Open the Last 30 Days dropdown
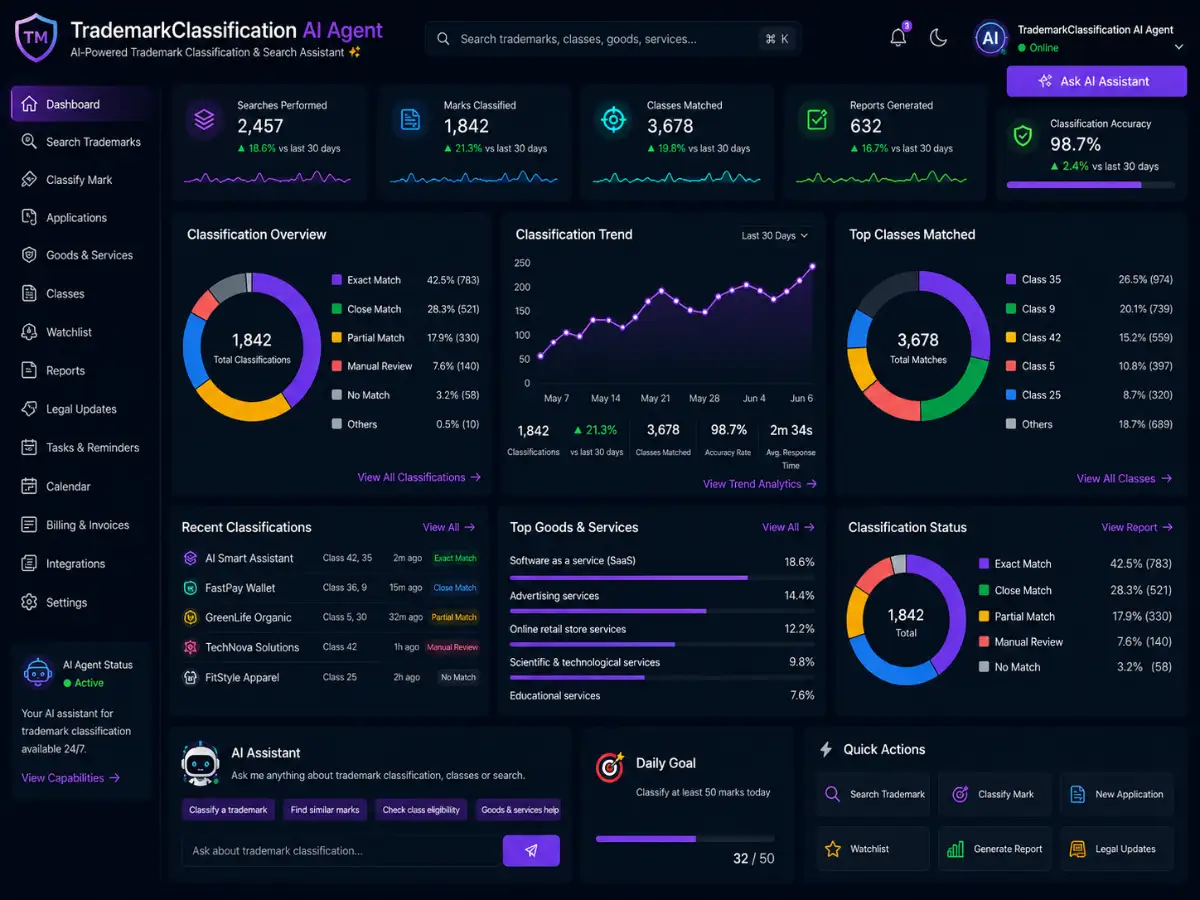 pyautogui.click(x=775, y=236)
